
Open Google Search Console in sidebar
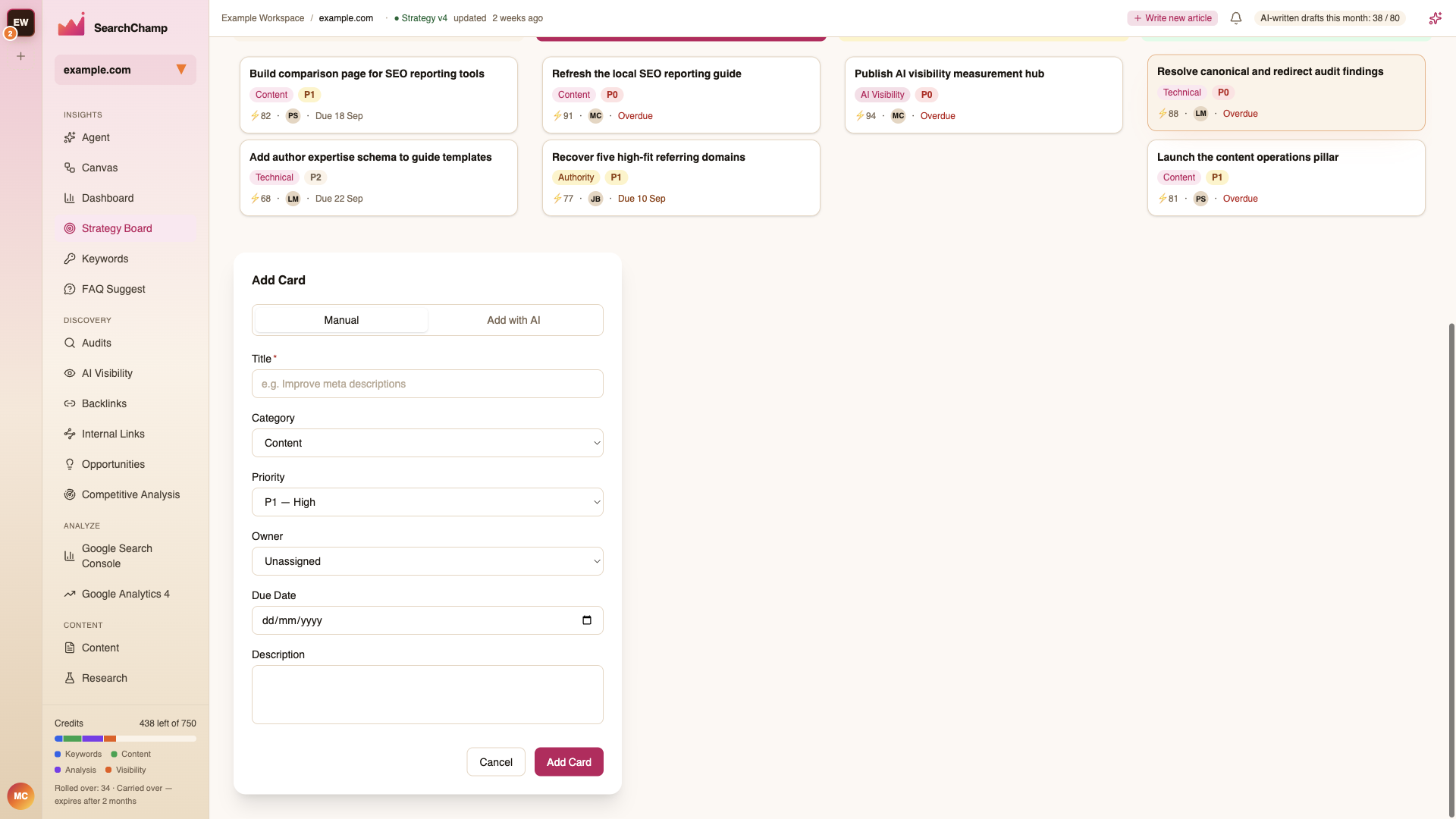coord(125,556)
